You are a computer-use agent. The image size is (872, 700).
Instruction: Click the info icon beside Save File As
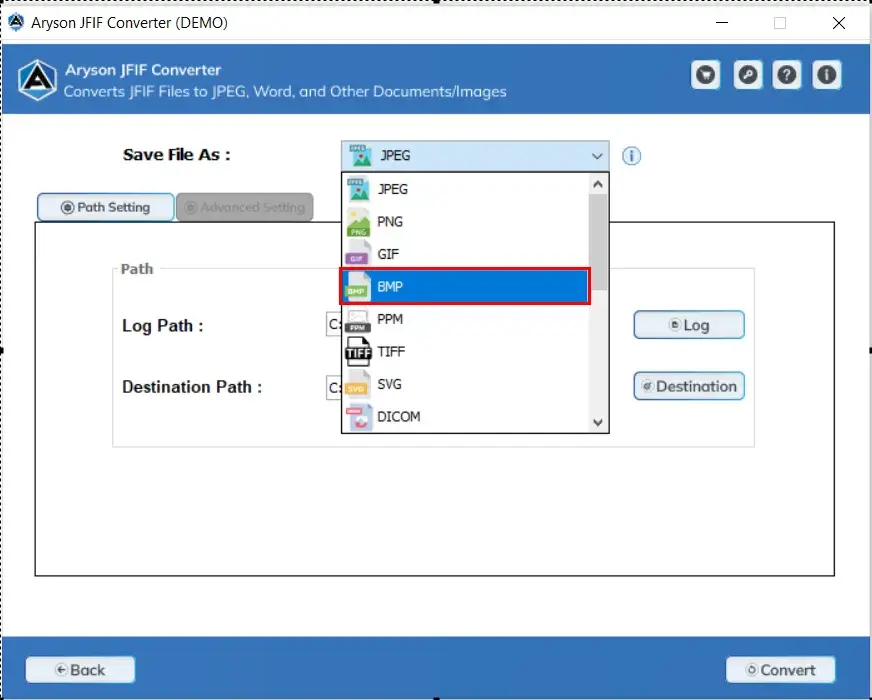pos(631,156)
